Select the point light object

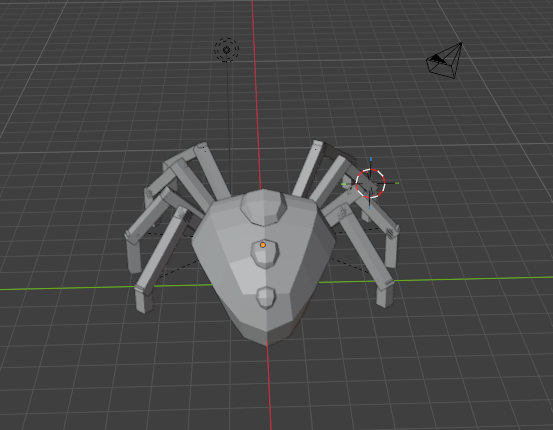226,50
